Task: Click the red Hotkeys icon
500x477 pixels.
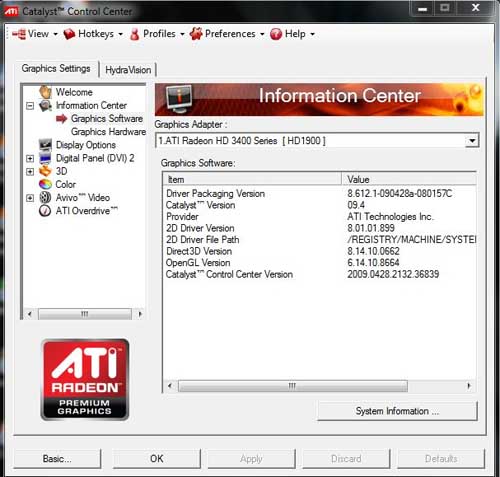Action: point(69,34)
